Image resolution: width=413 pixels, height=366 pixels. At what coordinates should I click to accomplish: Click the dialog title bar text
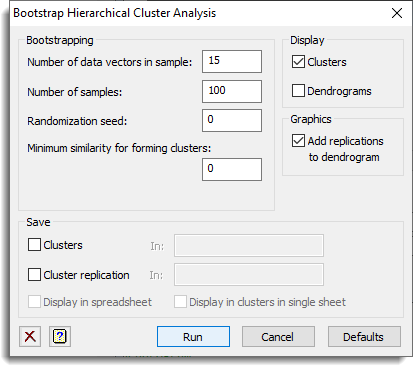point(115,13)
